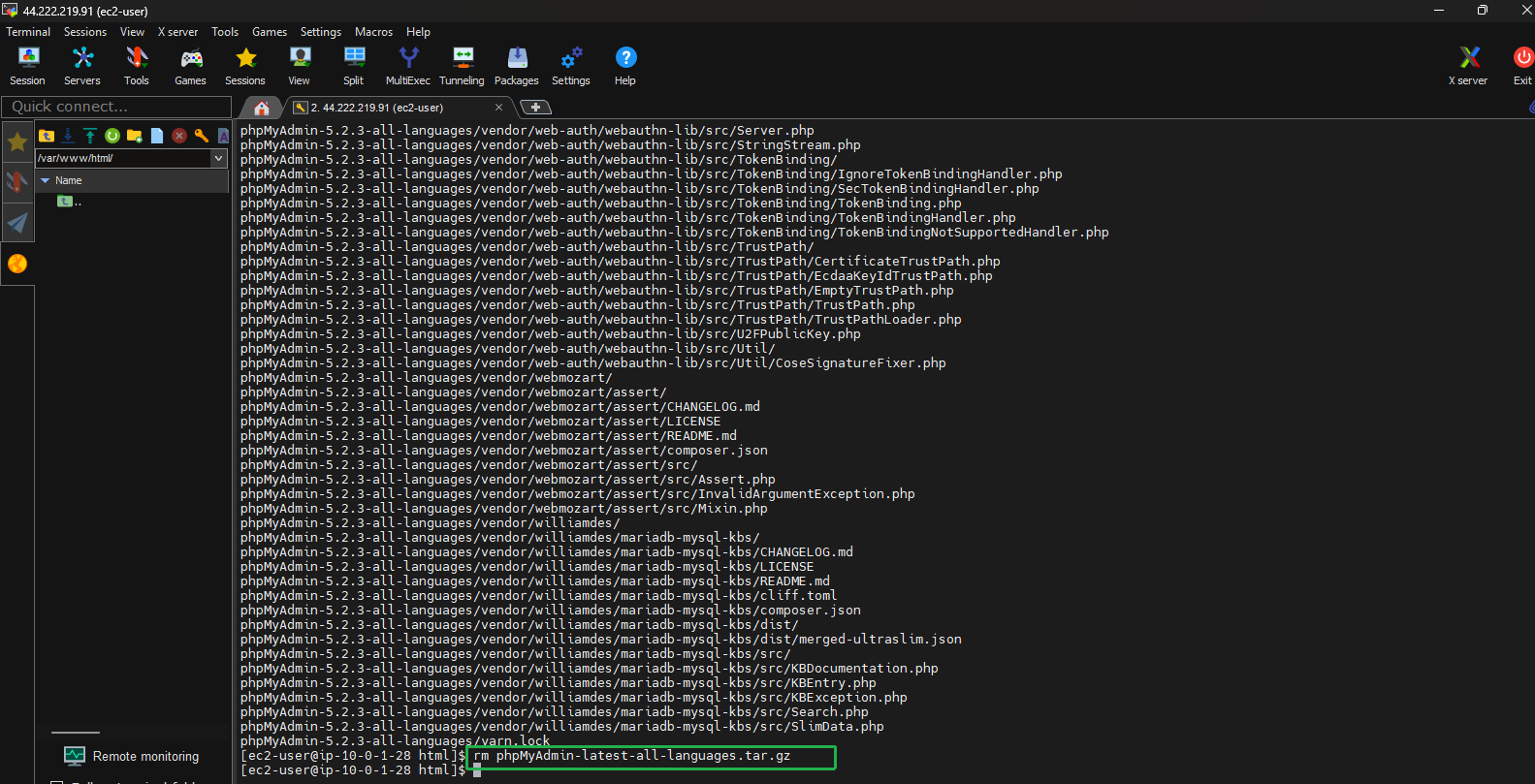Open the X server menu
Image resolution: width=1535 pixels, height=784 pixels.
tap(178, 32)
